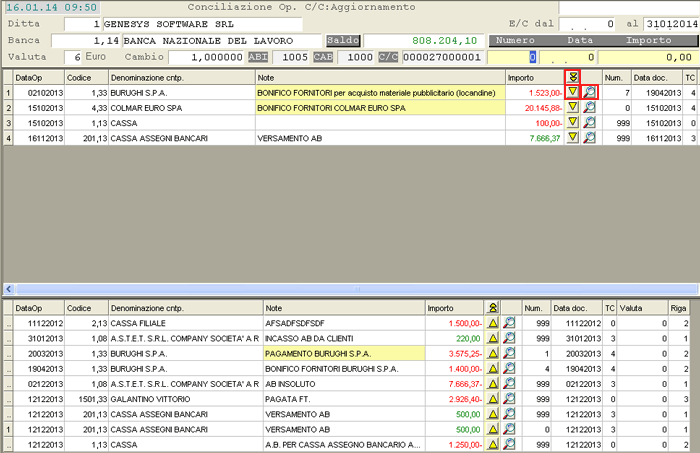
Task: Move up the PAGAMENTO BURUGHI S.P.A. row arrow
Action: coord(492,353)
